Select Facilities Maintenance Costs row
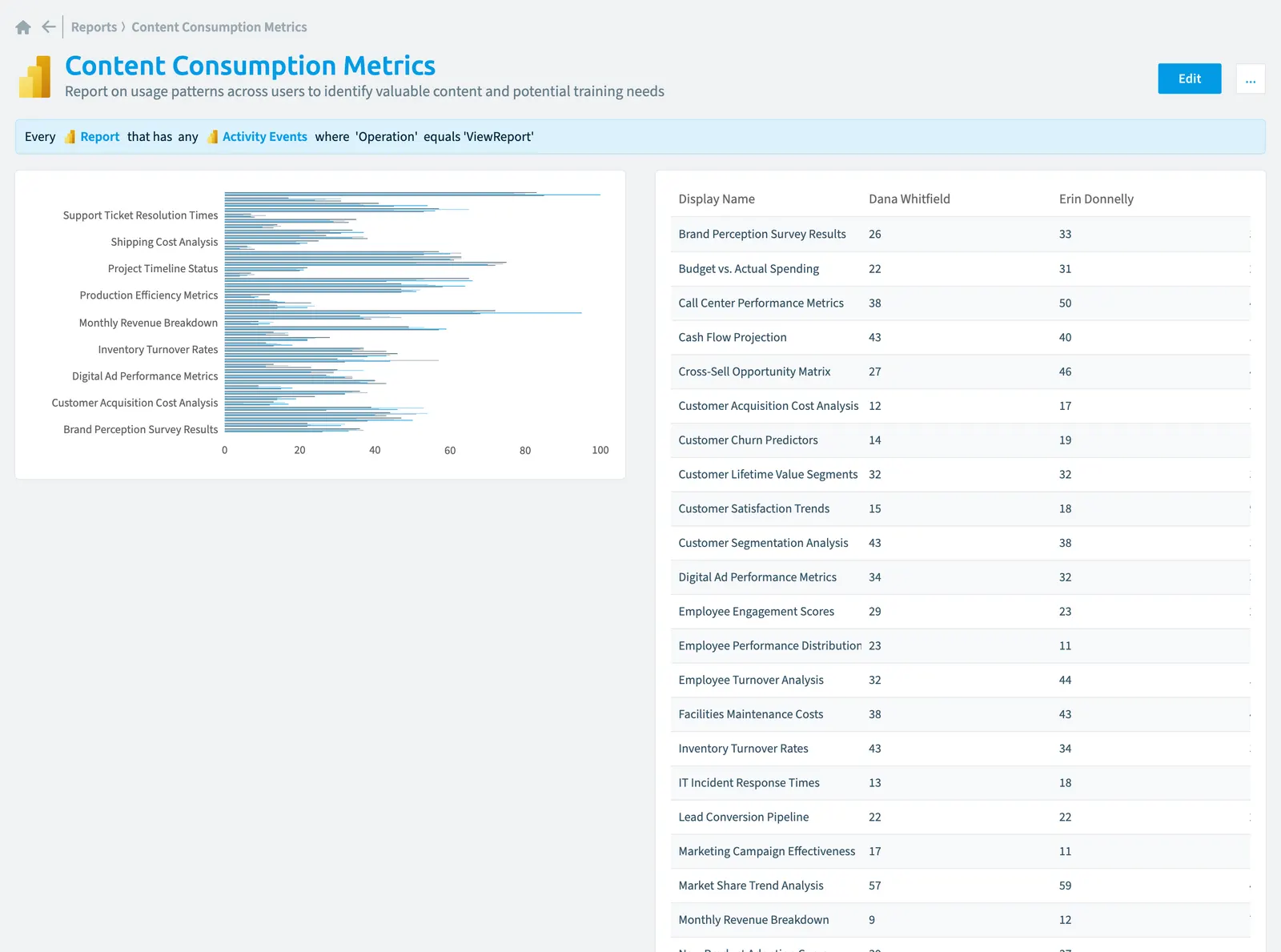1281x952 pixels. click(960, 714)
